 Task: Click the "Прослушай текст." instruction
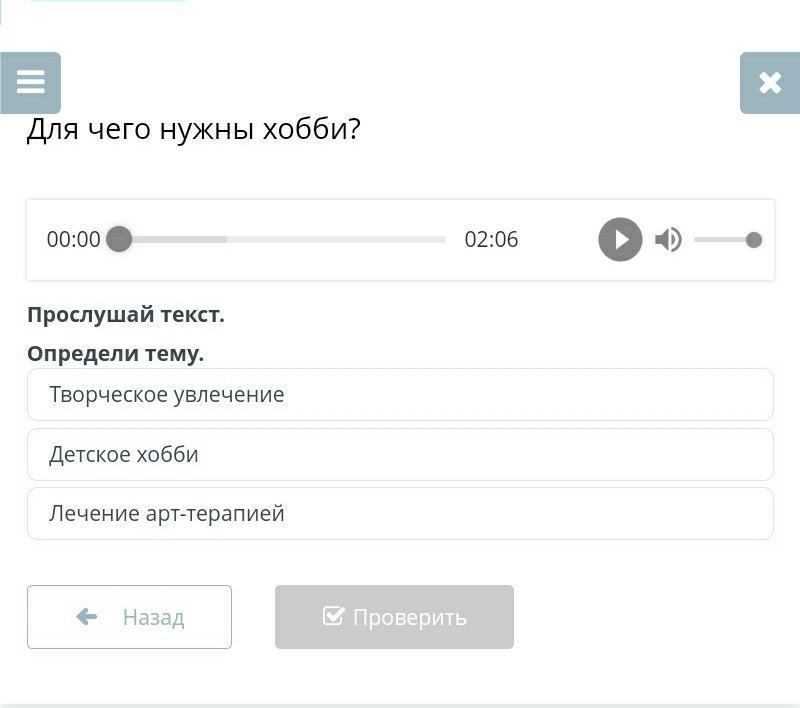pyautogui.click(x=126, y=315)
